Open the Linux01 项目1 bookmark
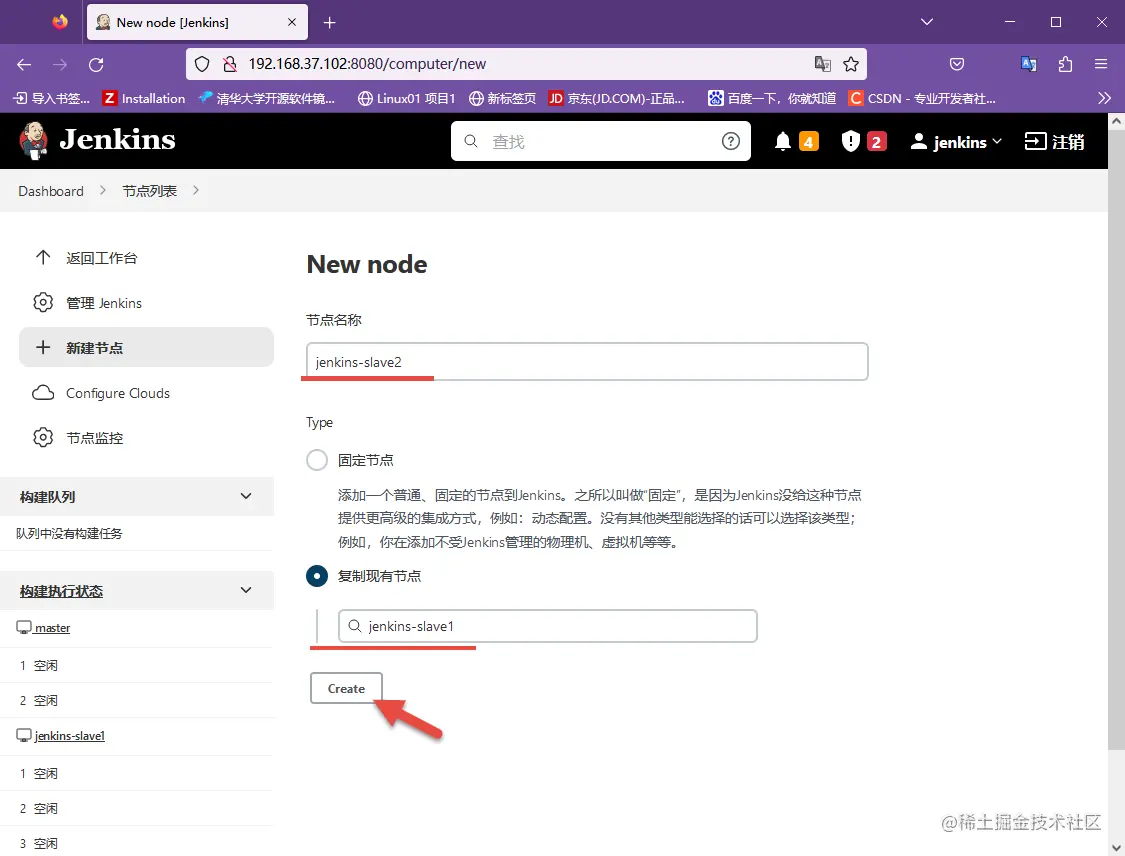This screenshot has width=1125, height=856. [407, 98]
